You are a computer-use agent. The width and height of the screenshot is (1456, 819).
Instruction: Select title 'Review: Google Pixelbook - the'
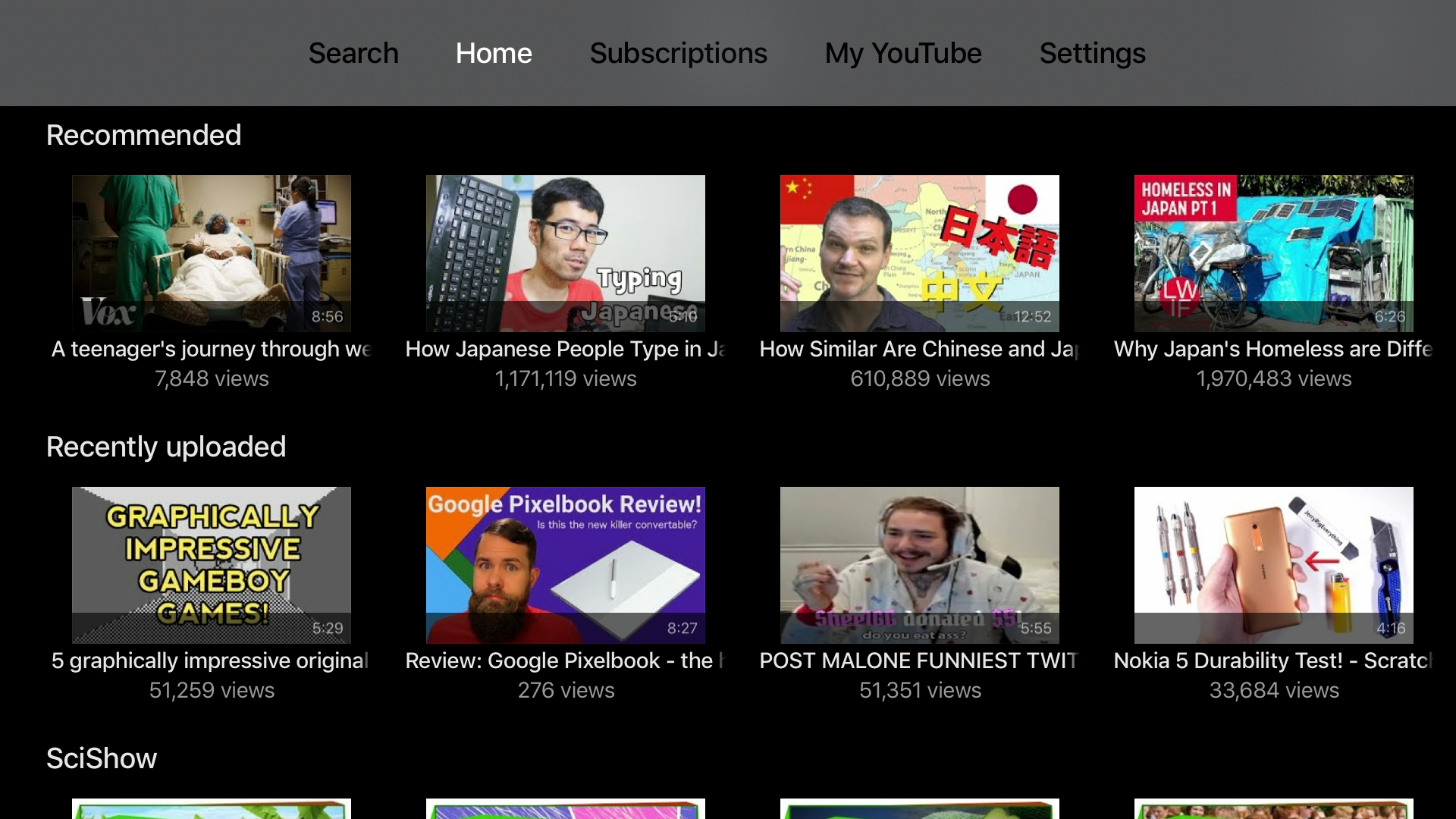pyautogui.click(x=566, y=661)
